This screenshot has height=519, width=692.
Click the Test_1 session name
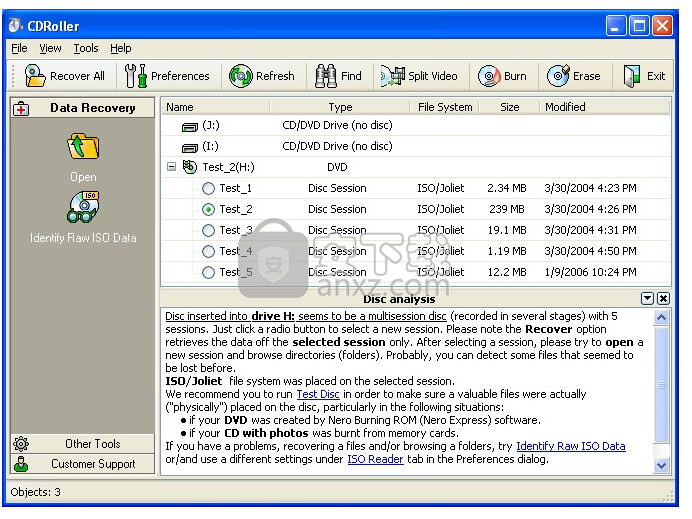[235, 188]
